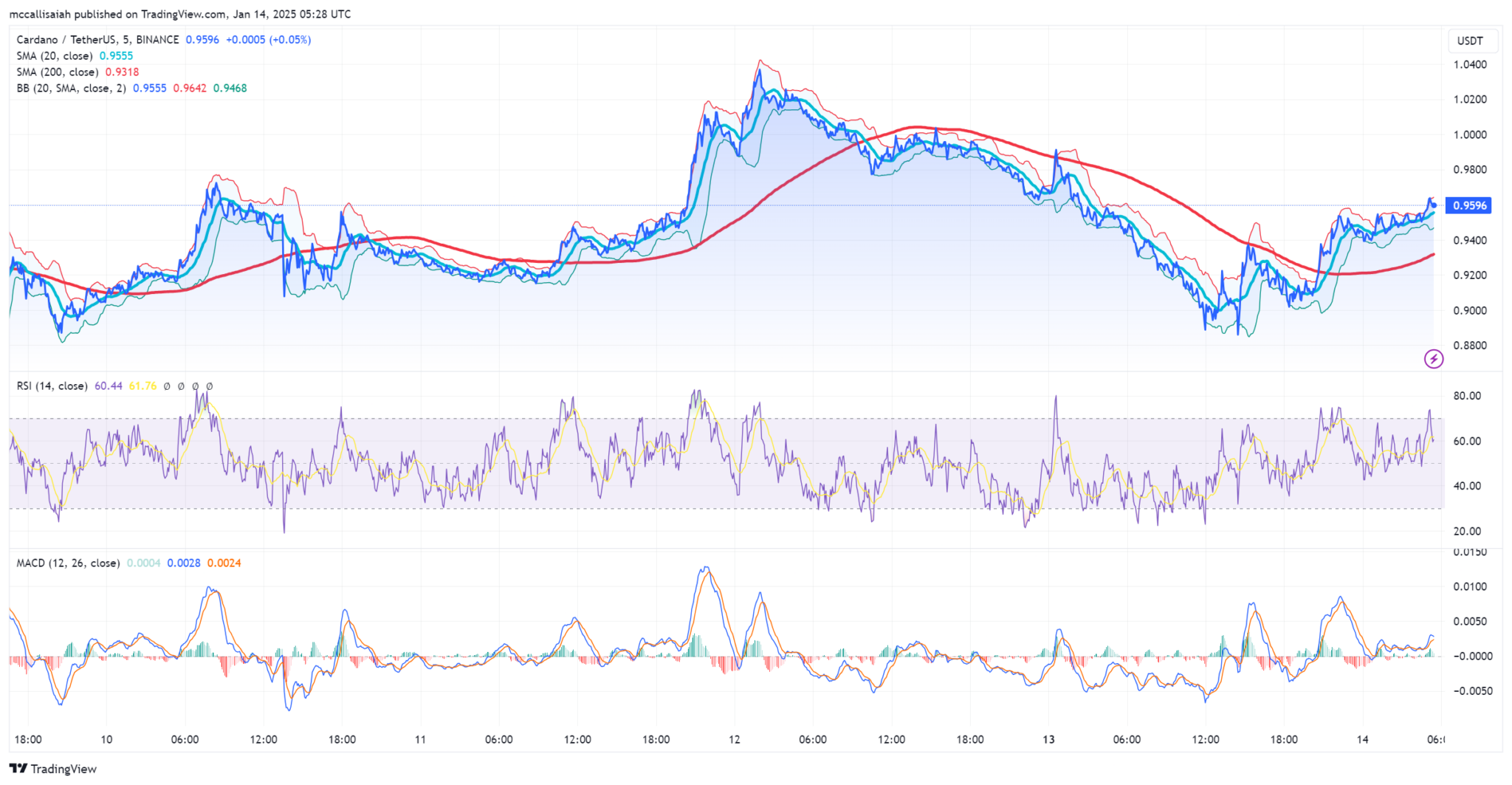Image resolution: width=1512 pixels, height=785 pixels.
Task: Click date label 13 on time axis
Action: (1048, 739)
